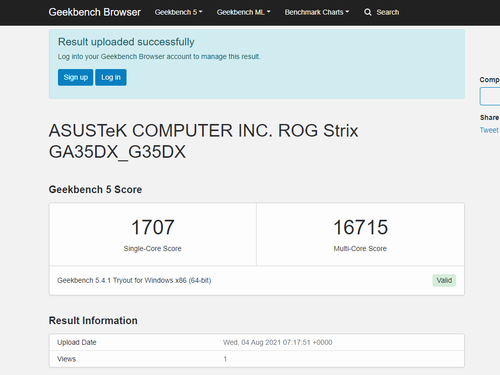The image size is (500, 375).
Task: Select the Valid status badge
Action: pos(444,280)
